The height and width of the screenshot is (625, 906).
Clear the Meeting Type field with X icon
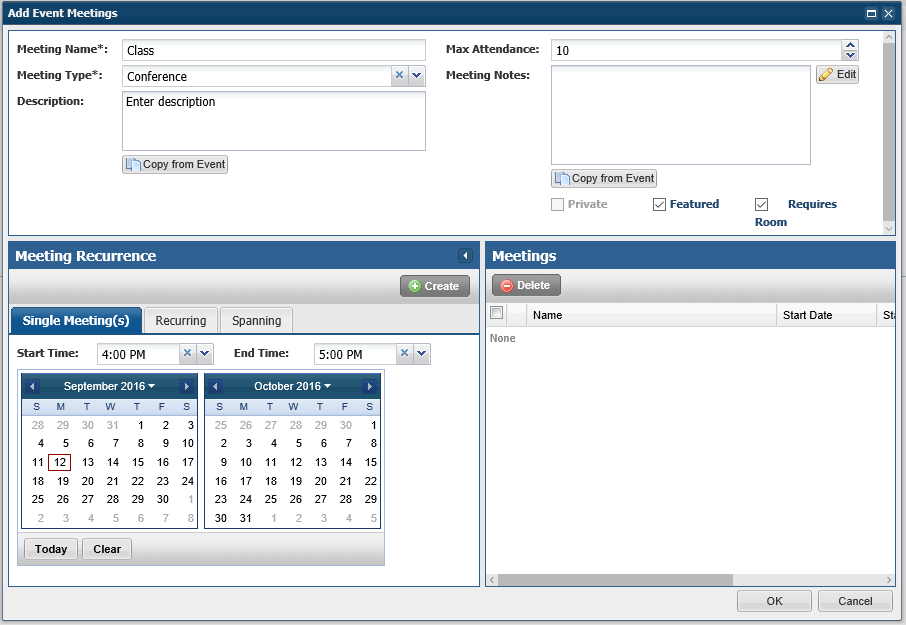[399, 76]
